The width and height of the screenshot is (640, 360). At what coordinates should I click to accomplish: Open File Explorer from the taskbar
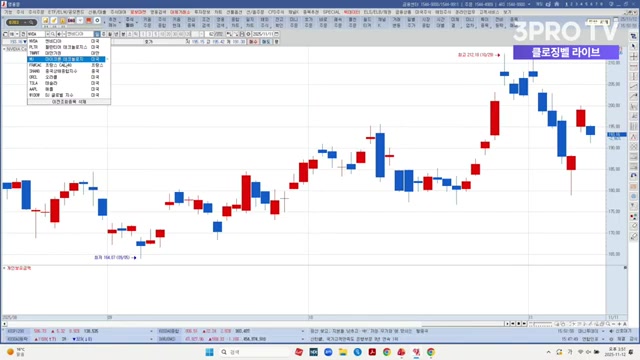click(342, 352)
